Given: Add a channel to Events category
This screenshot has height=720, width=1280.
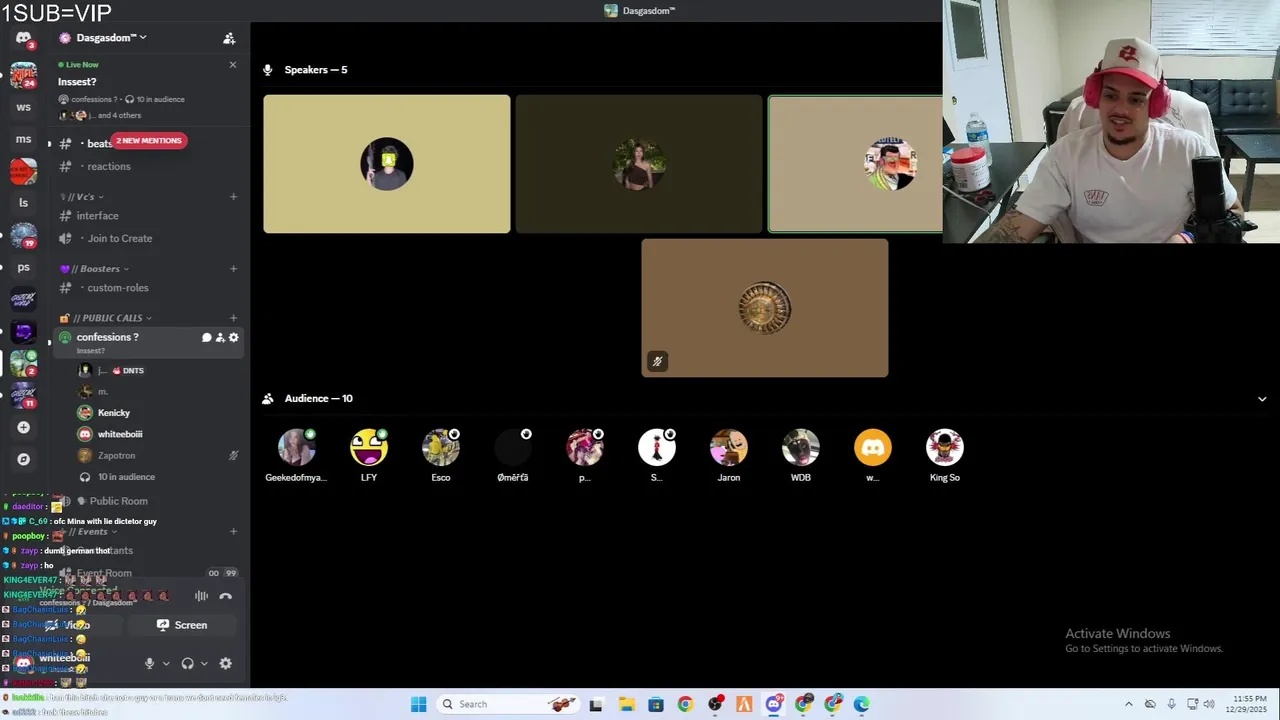Looking at the screenshot, I should [233, 532].
